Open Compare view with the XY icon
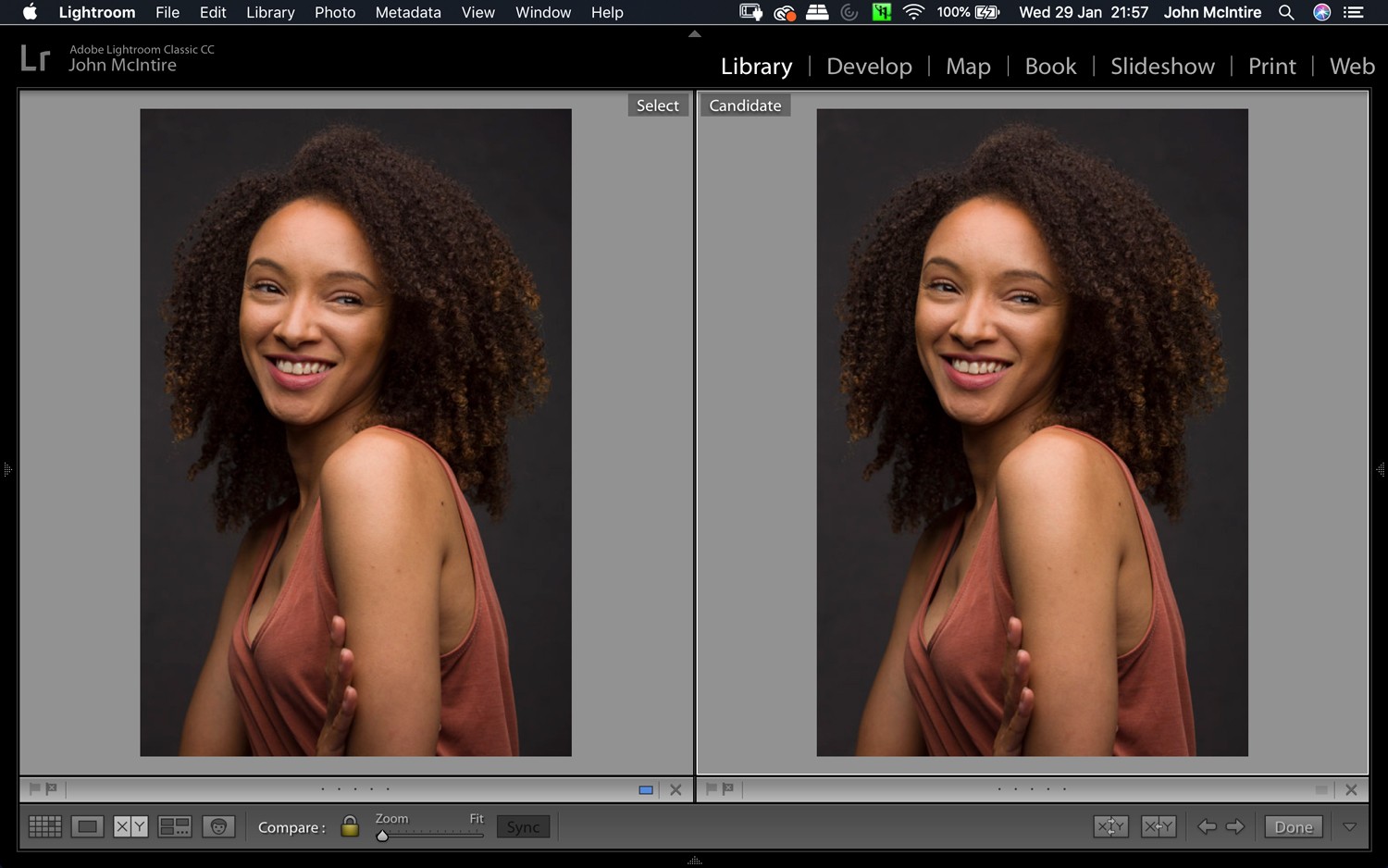The height and width of the screenshot is (868, 1388). click(130, 826)
